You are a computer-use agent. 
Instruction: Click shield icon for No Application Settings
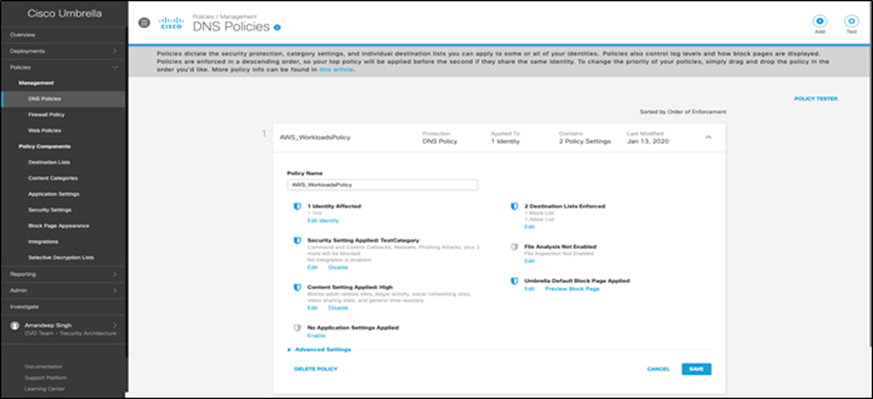point(297,328)
